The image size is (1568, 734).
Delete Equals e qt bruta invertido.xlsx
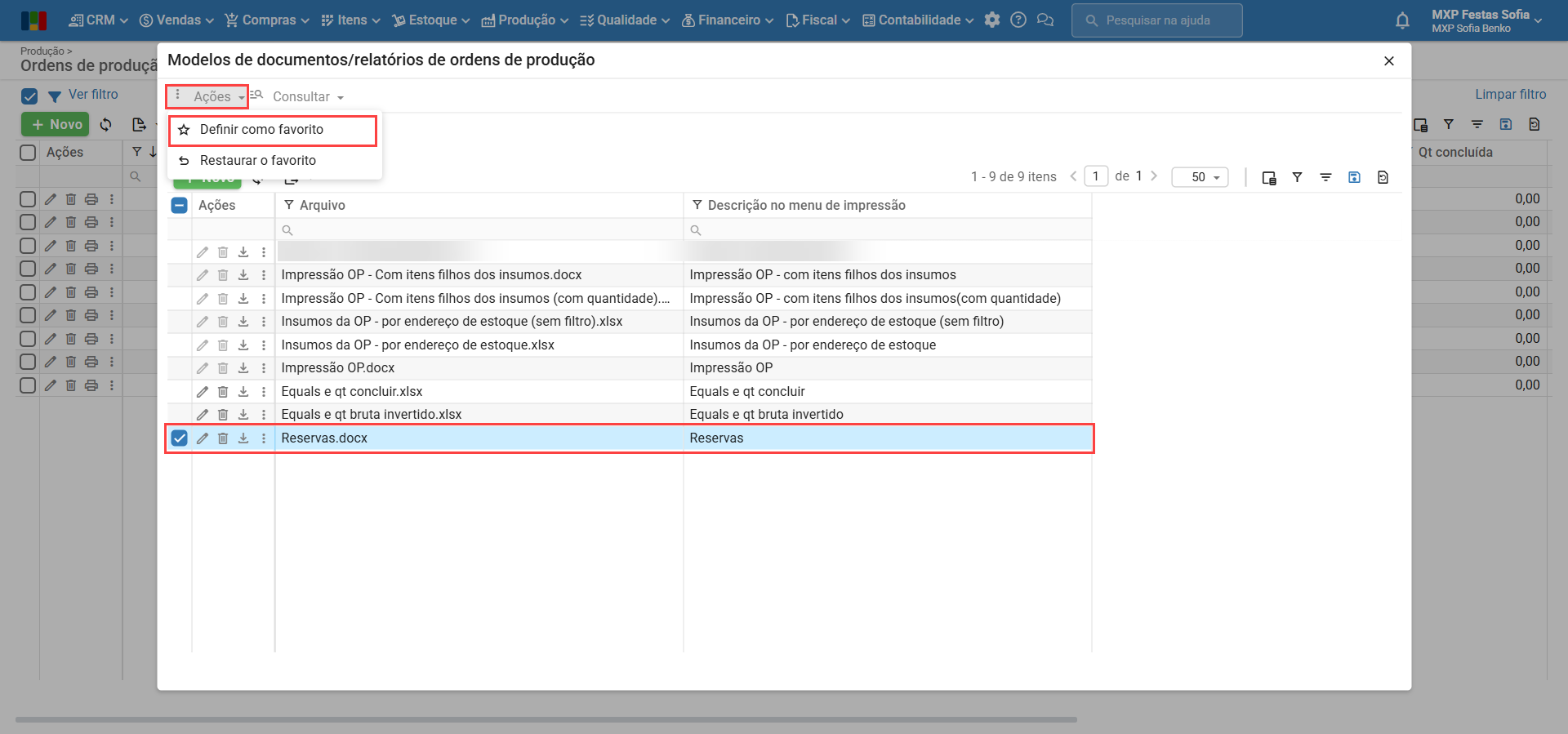223,415
